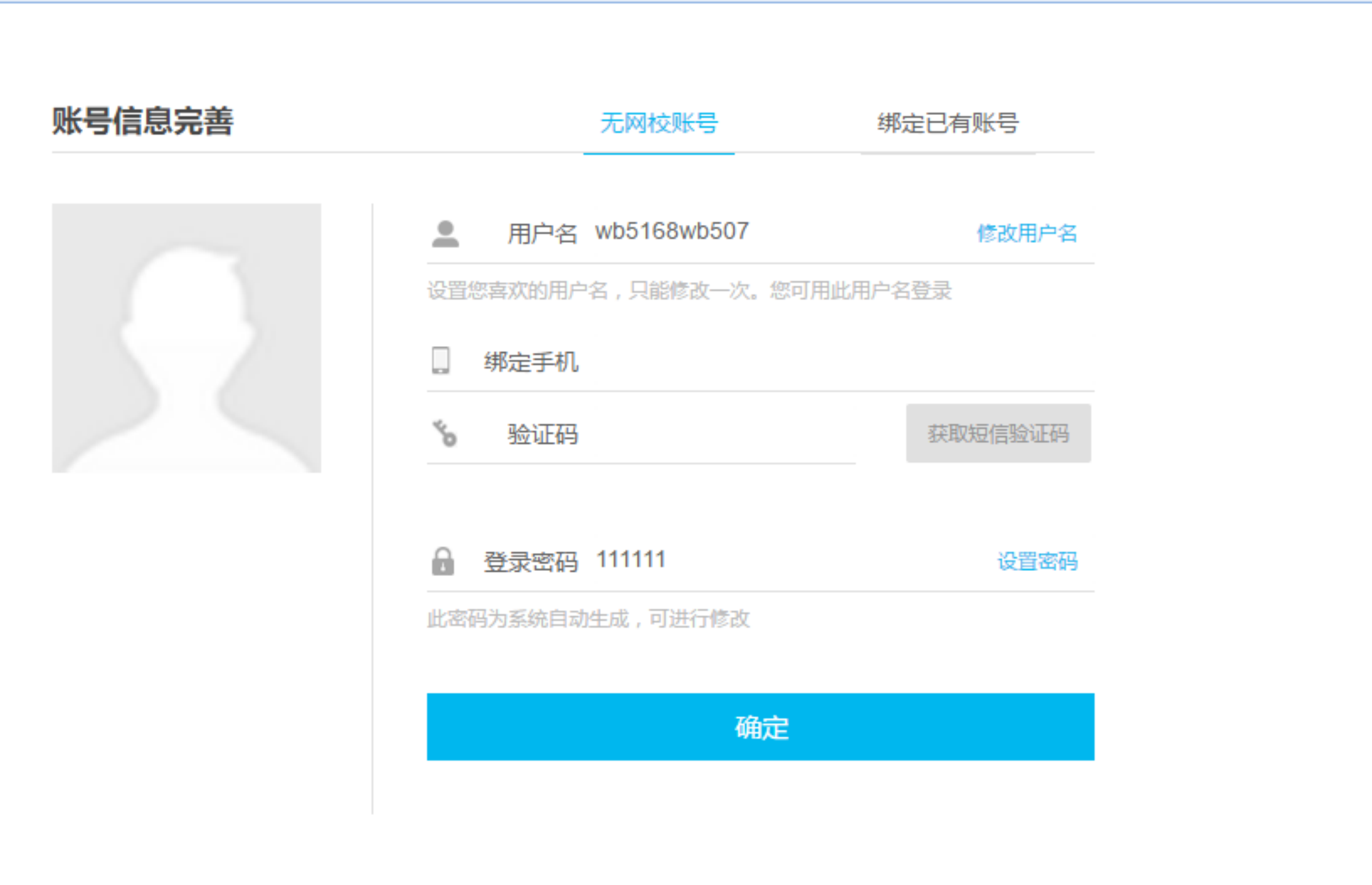1372x885 pixels.
Task: Click the username value wb5168wb507
Action: (672, 232)
